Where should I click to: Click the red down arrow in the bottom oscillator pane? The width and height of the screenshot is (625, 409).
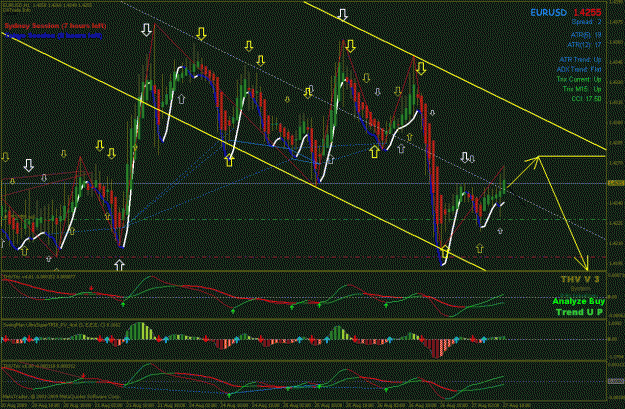coord(83,376)
